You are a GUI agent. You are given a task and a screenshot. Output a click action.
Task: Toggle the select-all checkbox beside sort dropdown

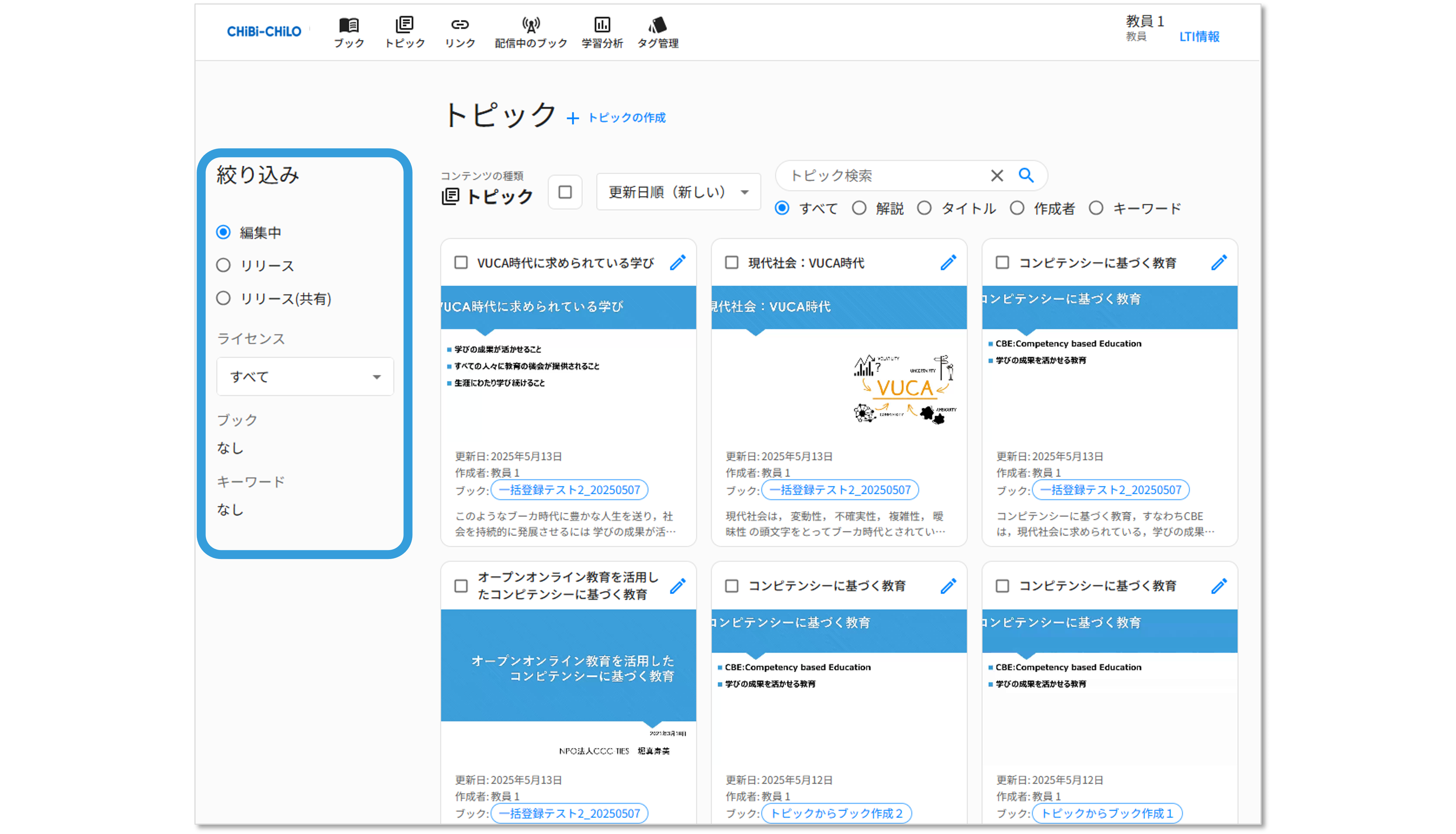click(565, 192)
